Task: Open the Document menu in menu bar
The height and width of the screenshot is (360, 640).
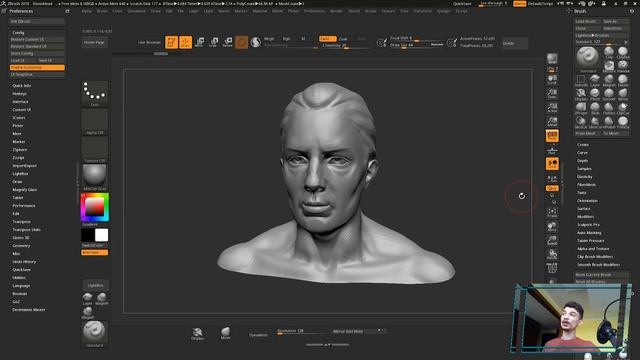Action: pos(136,11)
